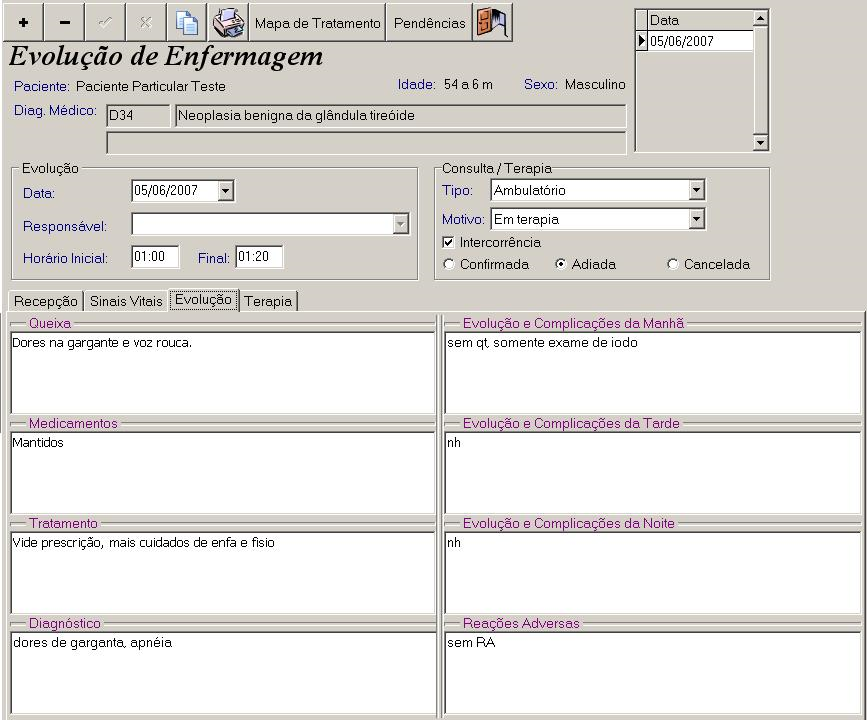
Task: Click the minus delete record icon
Action: pyautogui.click(x=65, y=22)
